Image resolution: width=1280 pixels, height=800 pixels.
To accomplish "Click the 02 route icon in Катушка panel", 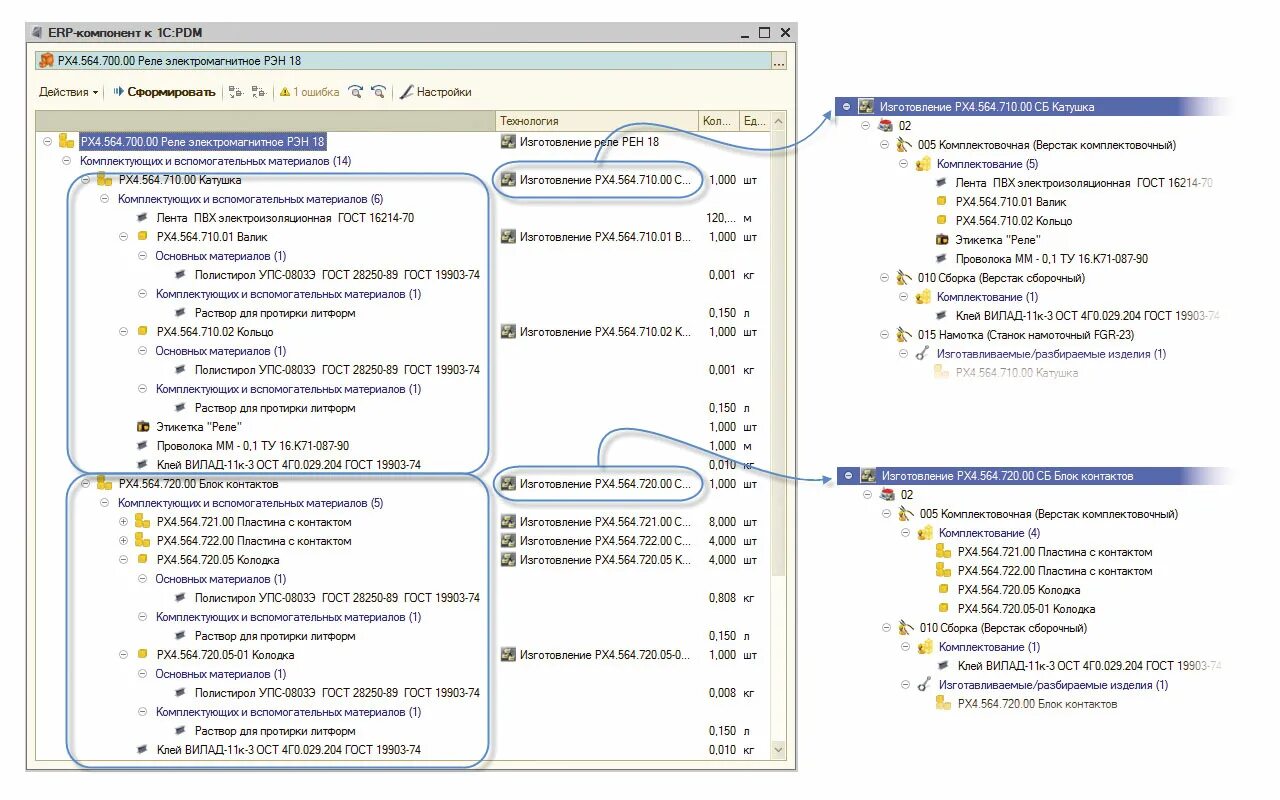I will point(886,126).
